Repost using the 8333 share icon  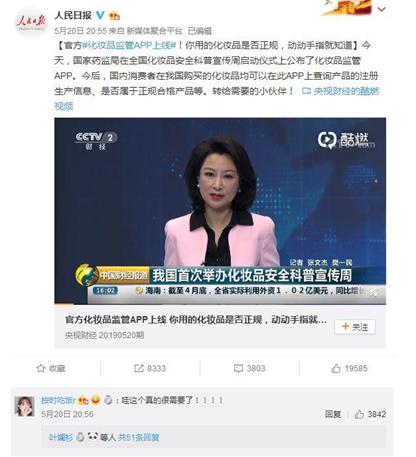[x=150, y=368]
